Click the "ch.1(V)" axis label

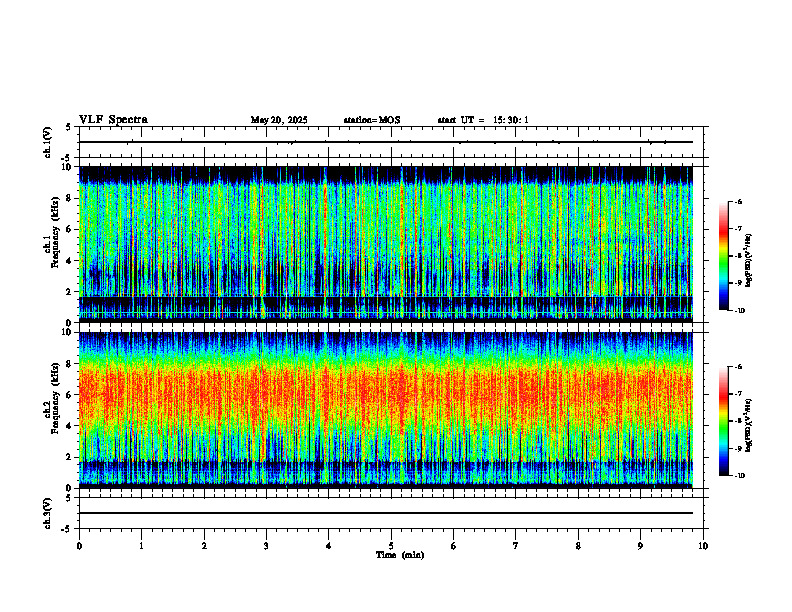coord(48,142)
